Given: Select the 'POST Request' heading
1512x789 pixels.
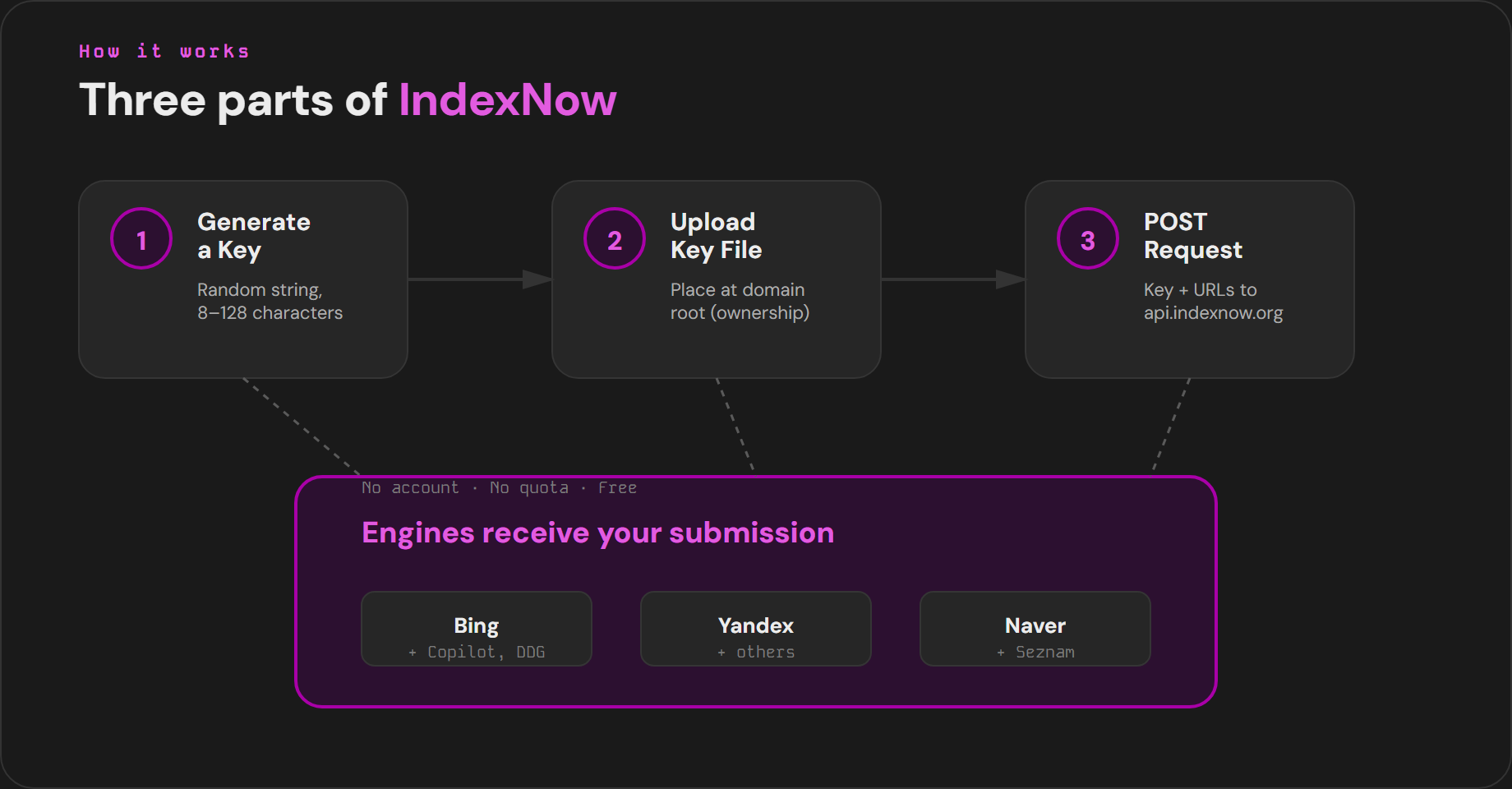Looking at the screenshot, I should pos(1193,236).
